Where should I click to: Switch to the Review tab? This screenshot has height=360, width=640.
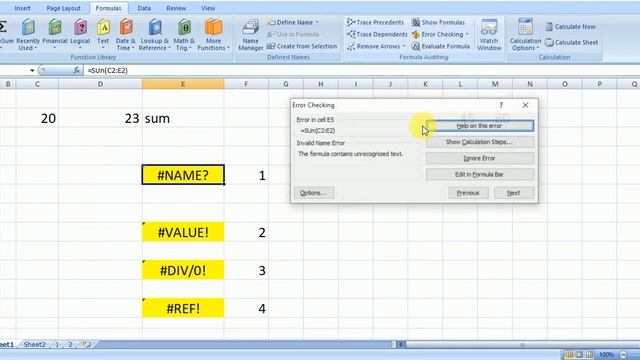click(x=176, y=8)
